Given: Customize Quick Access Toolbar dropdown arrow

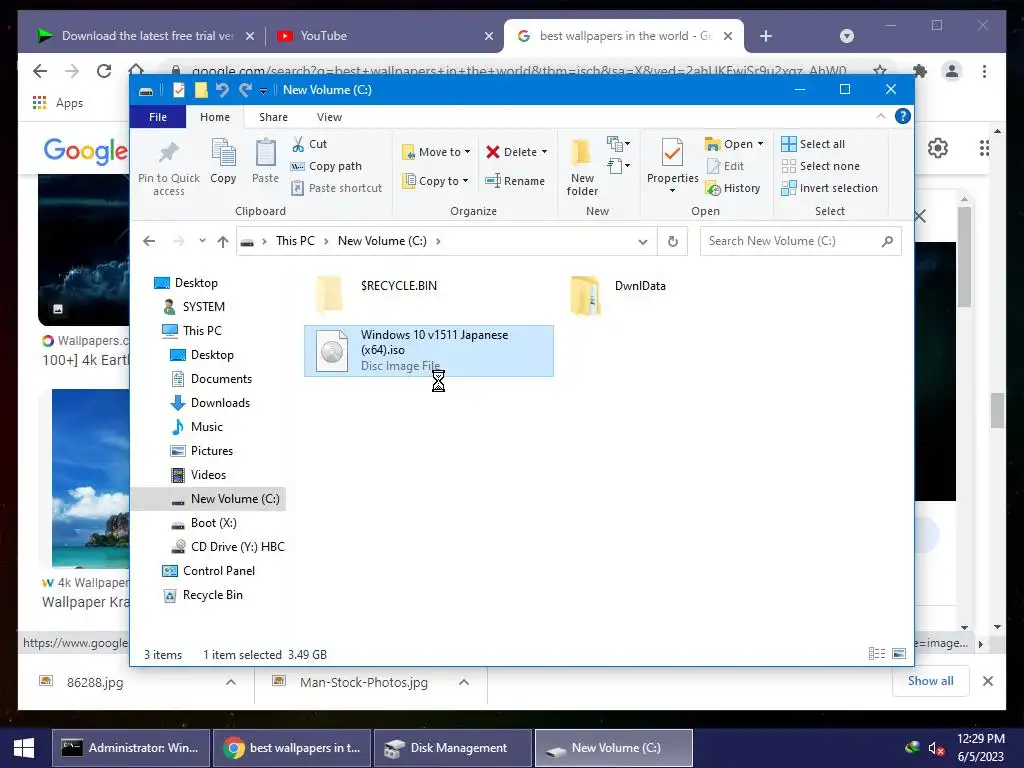Looking at the screenshot, I should coord(263,91).
